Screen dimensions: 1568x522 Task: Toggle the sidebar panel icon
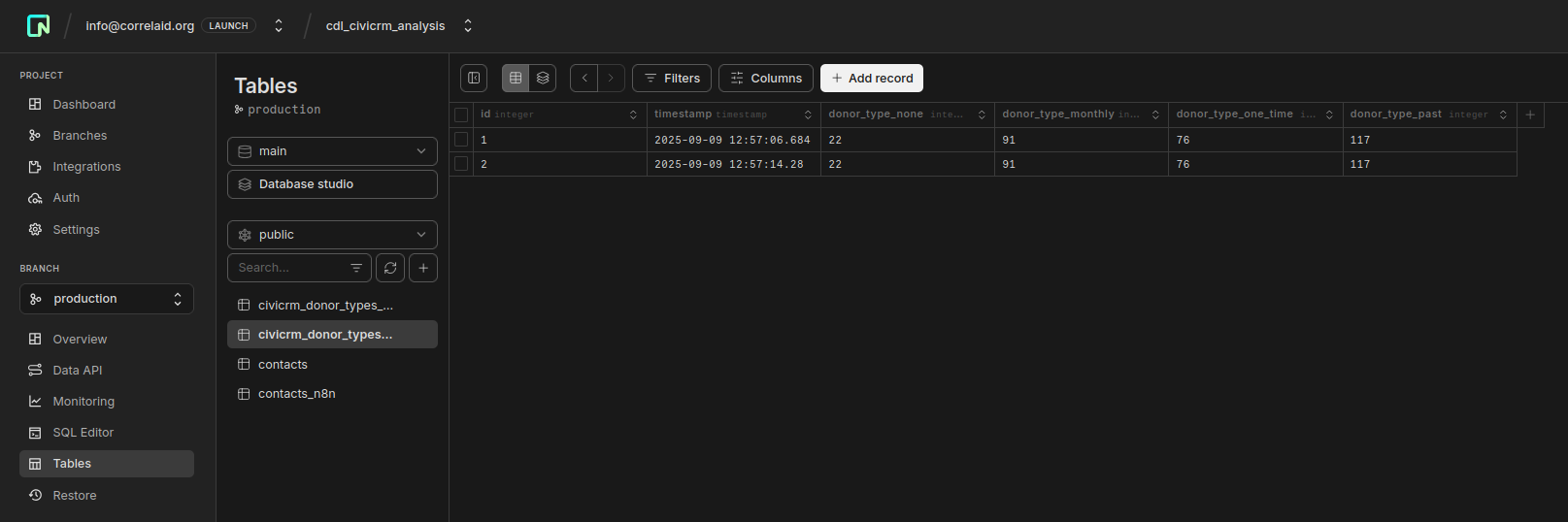coord(474,79)
